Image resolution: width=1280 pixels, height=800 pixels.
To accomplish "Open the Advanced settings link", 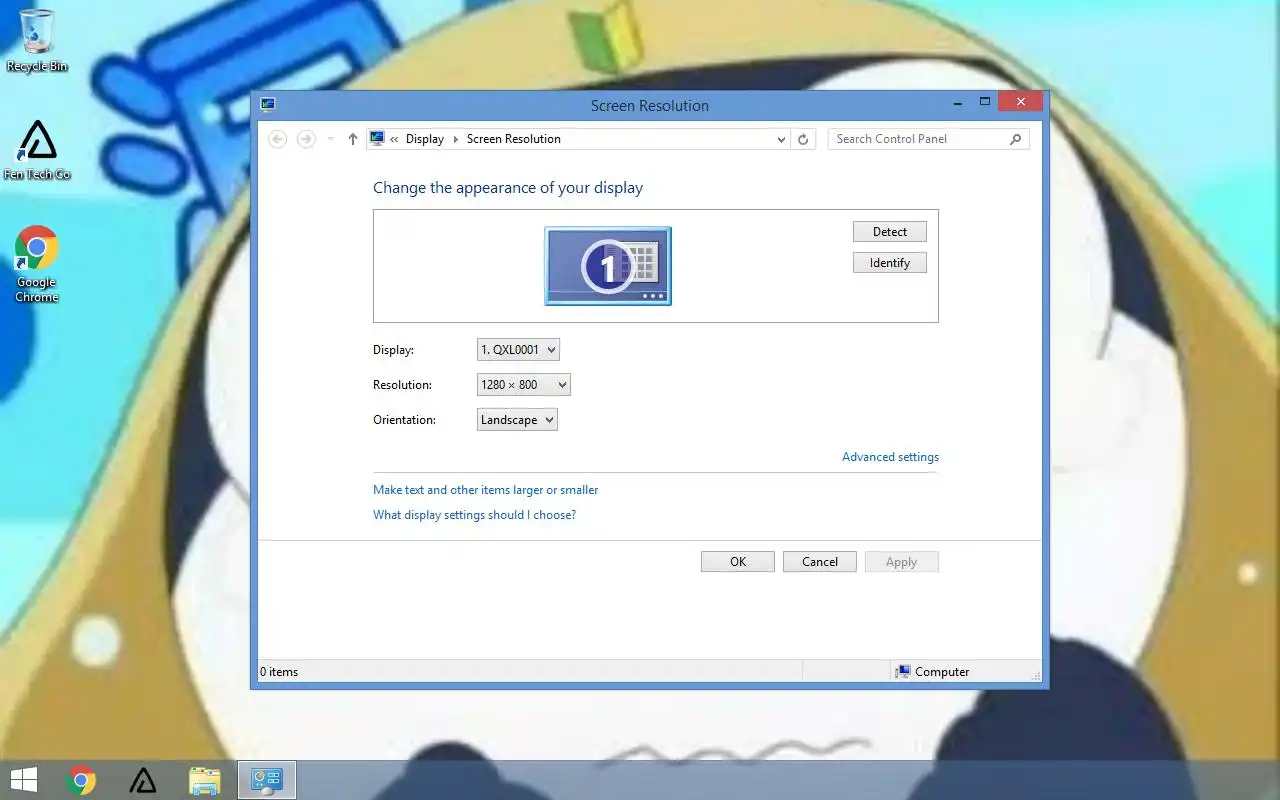I will tap(890, 457).
